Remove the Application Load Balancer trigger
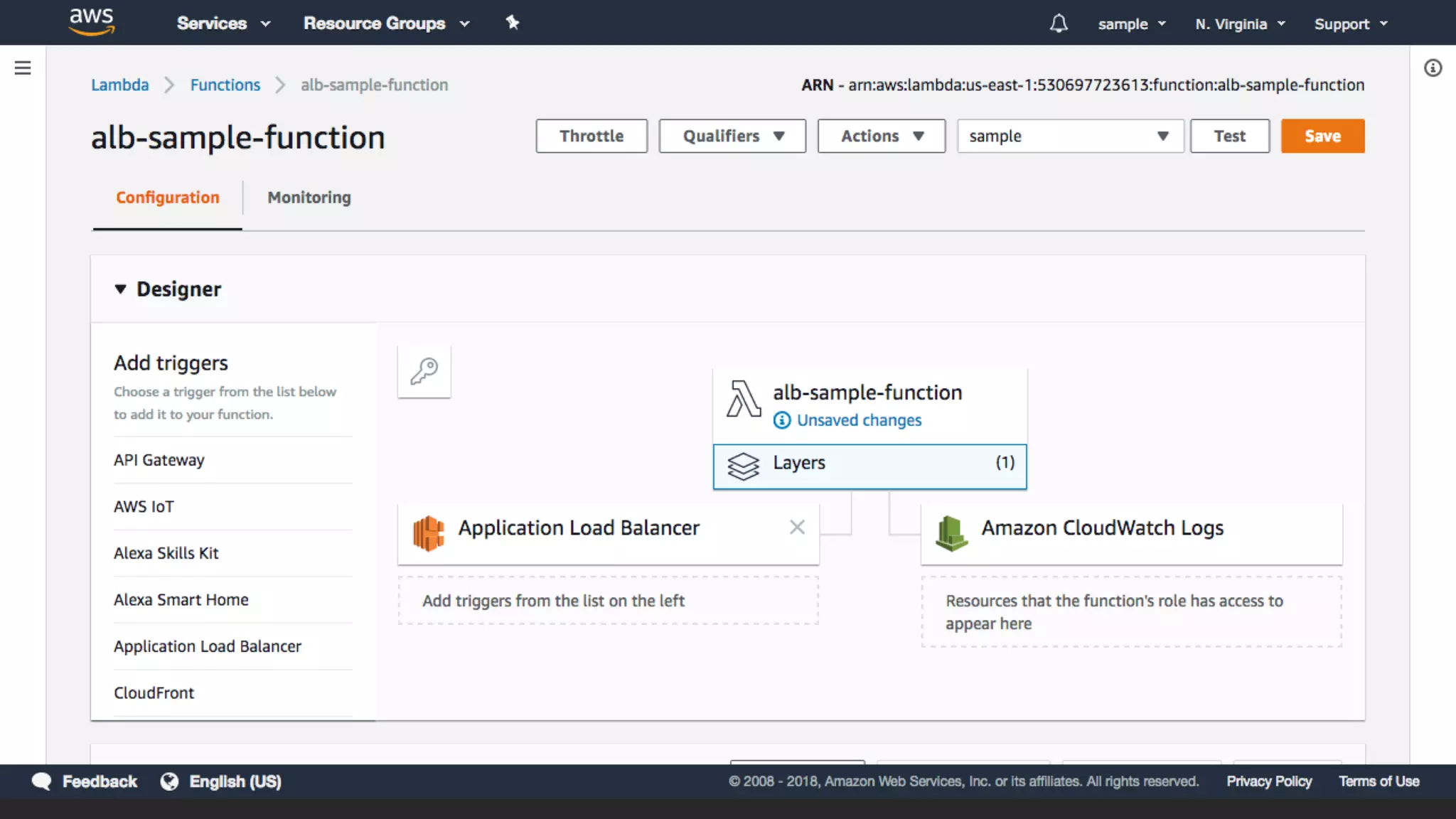This screenshot has width=1456, height=819. pos(797,527)
